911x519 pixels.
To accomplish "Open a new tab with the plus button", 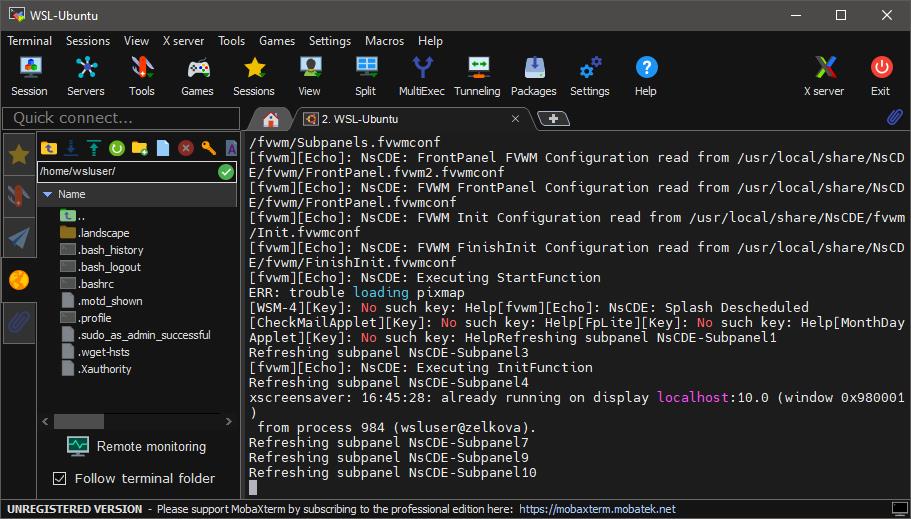I will (x=553, y=119).
